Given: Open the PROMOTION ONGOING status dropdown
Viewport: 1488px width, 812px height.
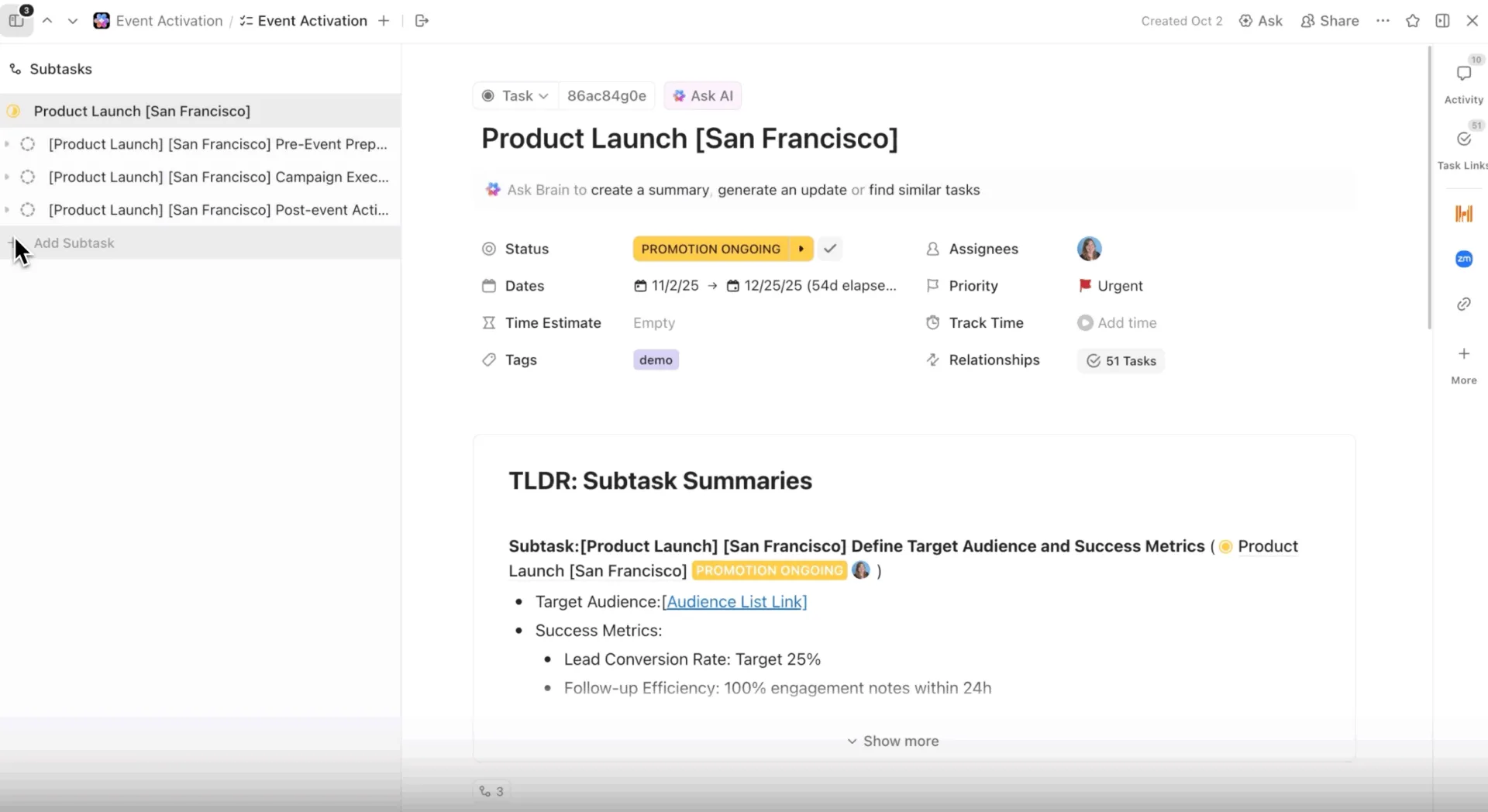Looking at the screenshot, I should (x=711, y=249).
